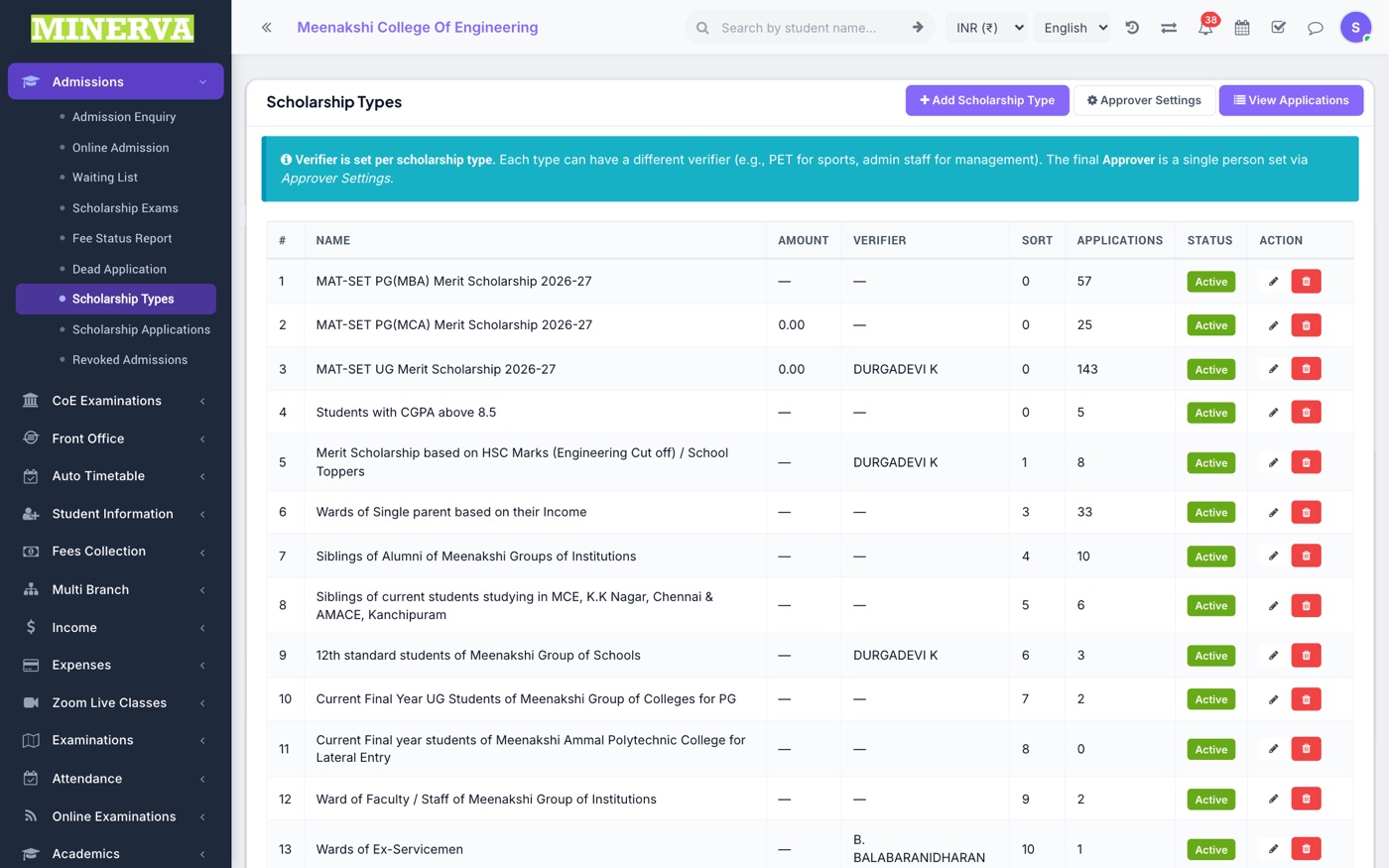Expand the Income menu
The height and width of the screenshot is (868, 1389).
(x=116, y=628)
